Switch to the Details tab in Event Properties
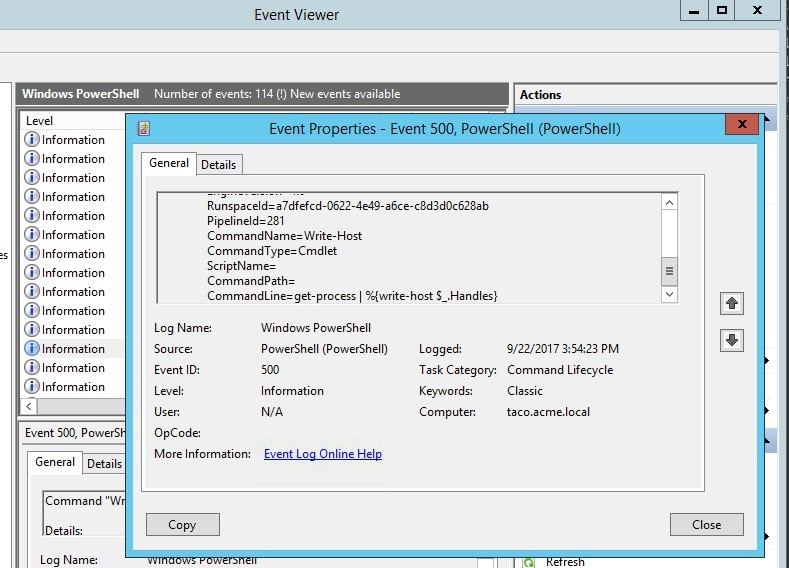The image size is (789, 568). (218, 164)
